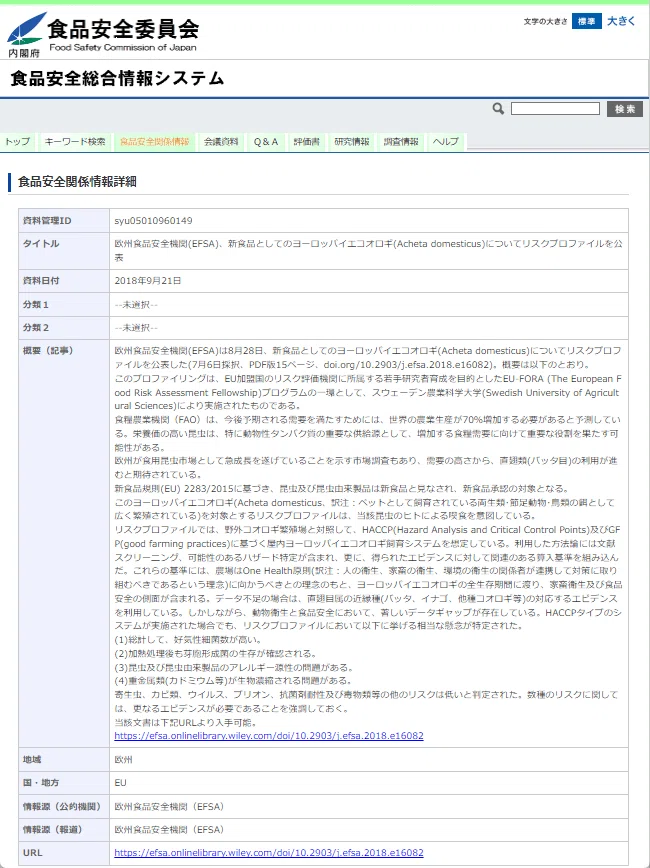650x868 pixels.
Task: Click the Food Safety Commission logo
Action: [x=103, y=34]
